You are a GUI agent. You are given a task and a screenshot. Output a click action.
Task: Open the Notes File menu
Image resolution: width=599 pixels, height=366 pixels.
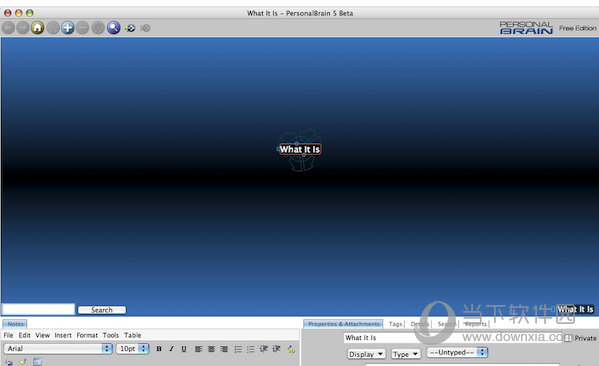tap(8, 335)
